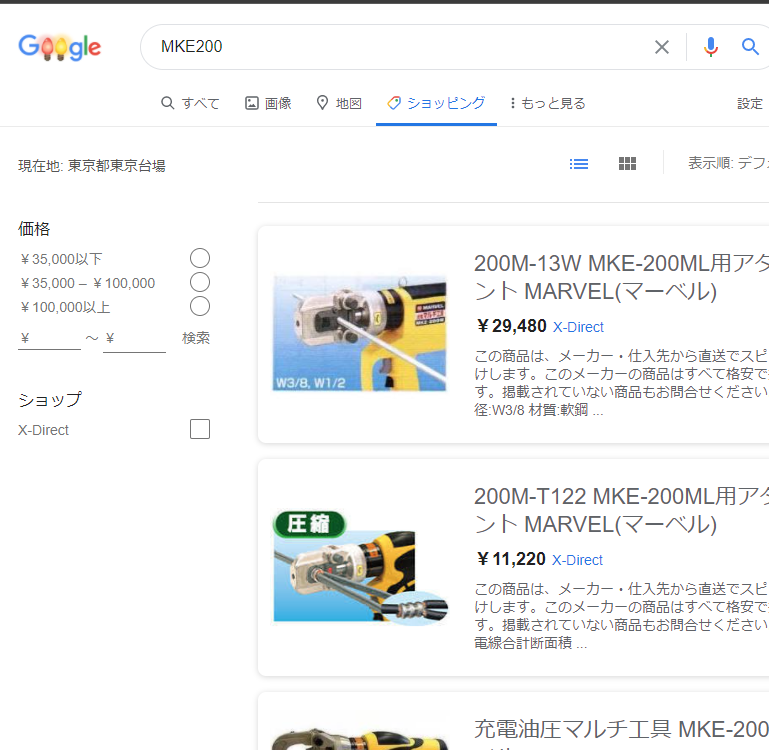Click the 価格 filter heading

click(34, 229)
